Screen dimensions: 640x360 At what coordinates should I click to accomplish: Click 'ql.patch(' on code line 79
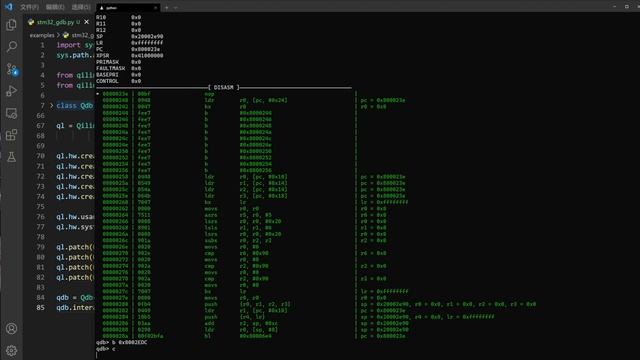75,247
